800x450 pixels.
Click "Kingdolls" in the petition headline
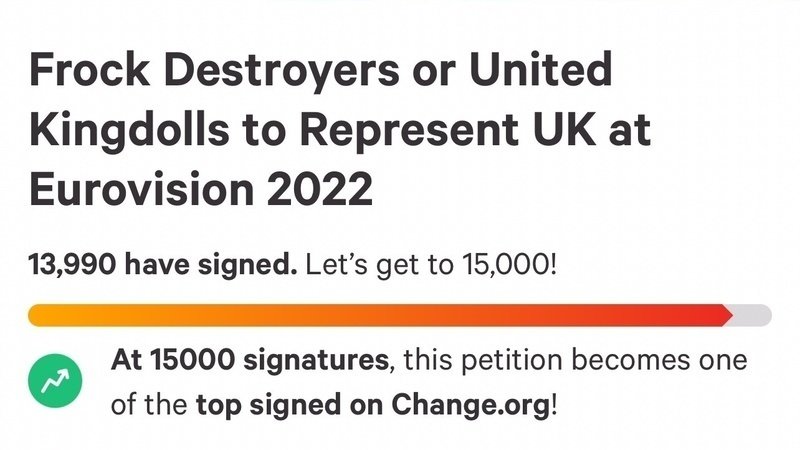click(x=133, y=131)
